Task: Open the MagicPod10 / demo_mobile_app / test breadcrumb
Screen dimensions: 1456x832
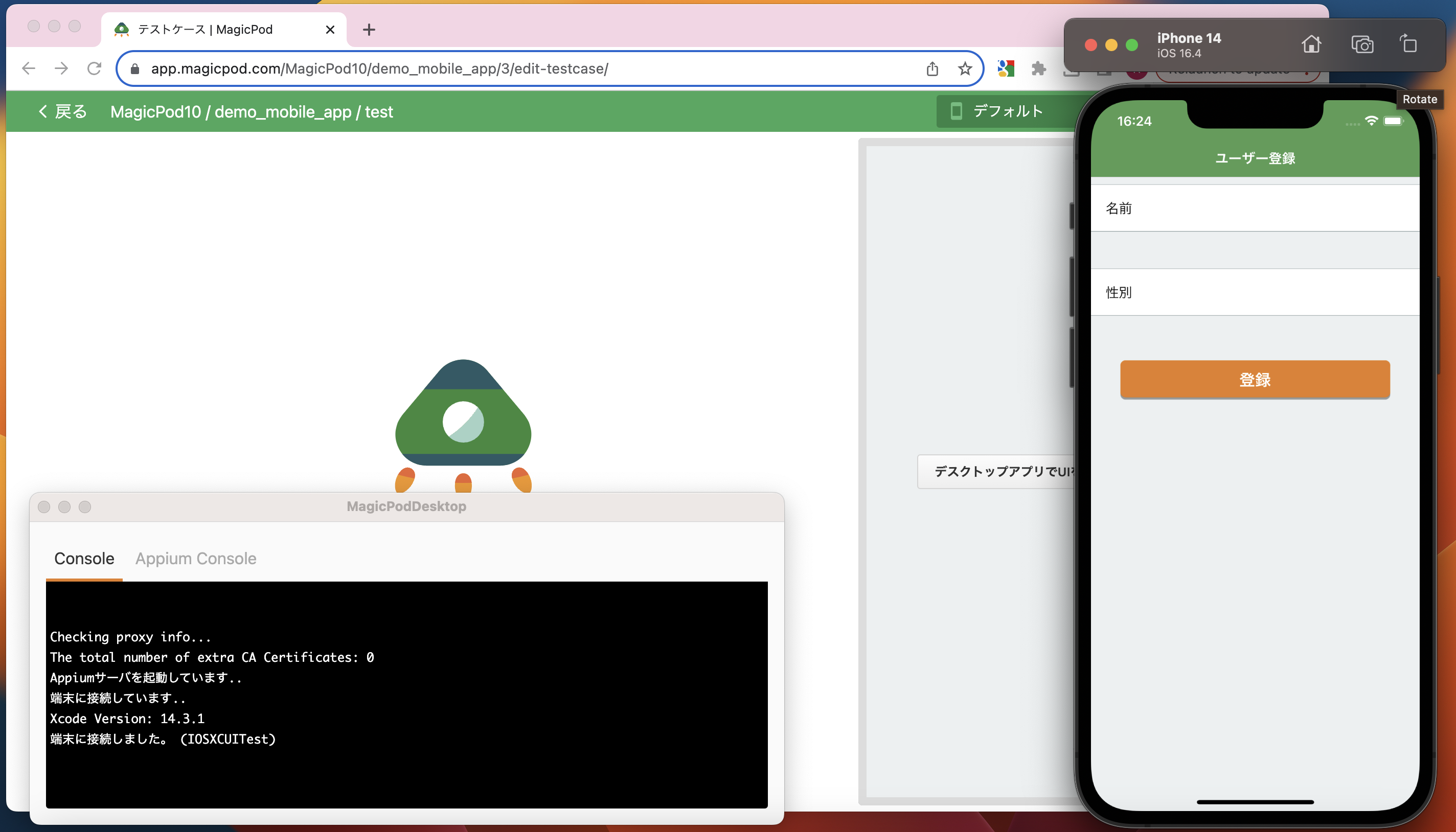Action: click(x=252, y=111)
